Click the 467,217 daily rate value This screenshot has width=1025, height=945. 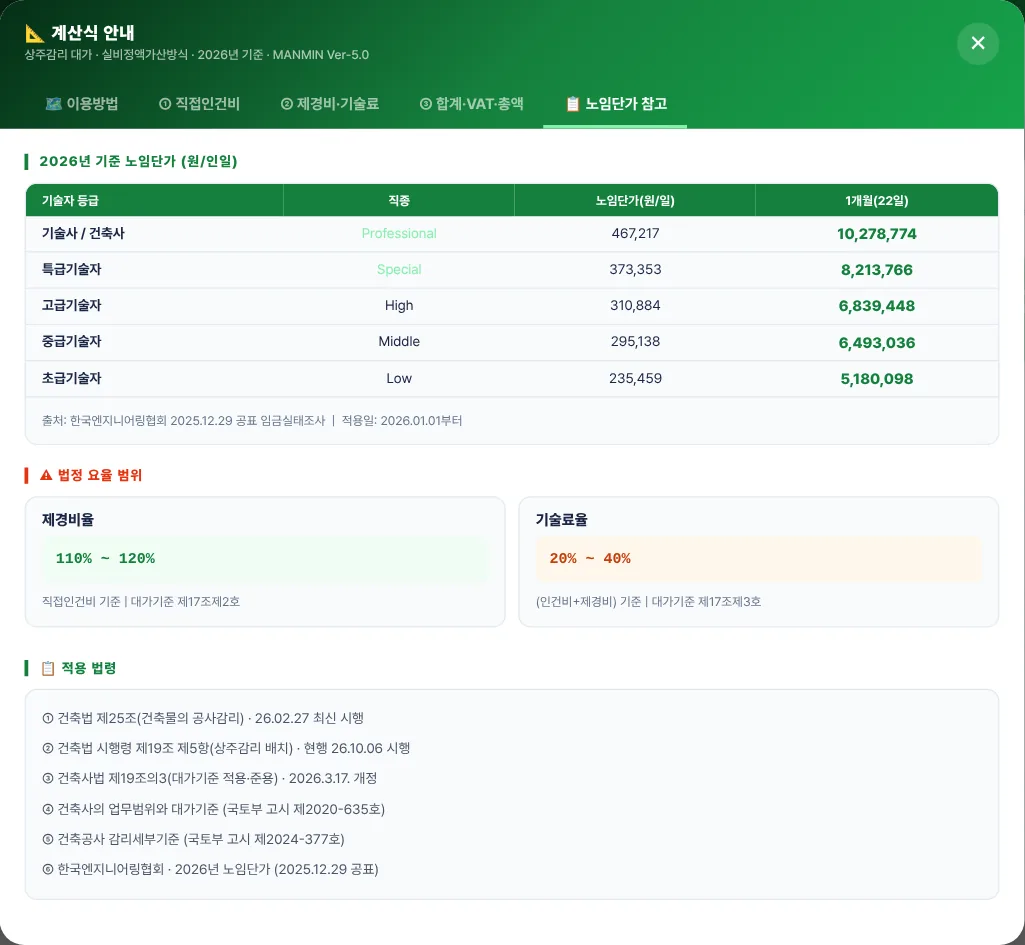tap(635, 233)
